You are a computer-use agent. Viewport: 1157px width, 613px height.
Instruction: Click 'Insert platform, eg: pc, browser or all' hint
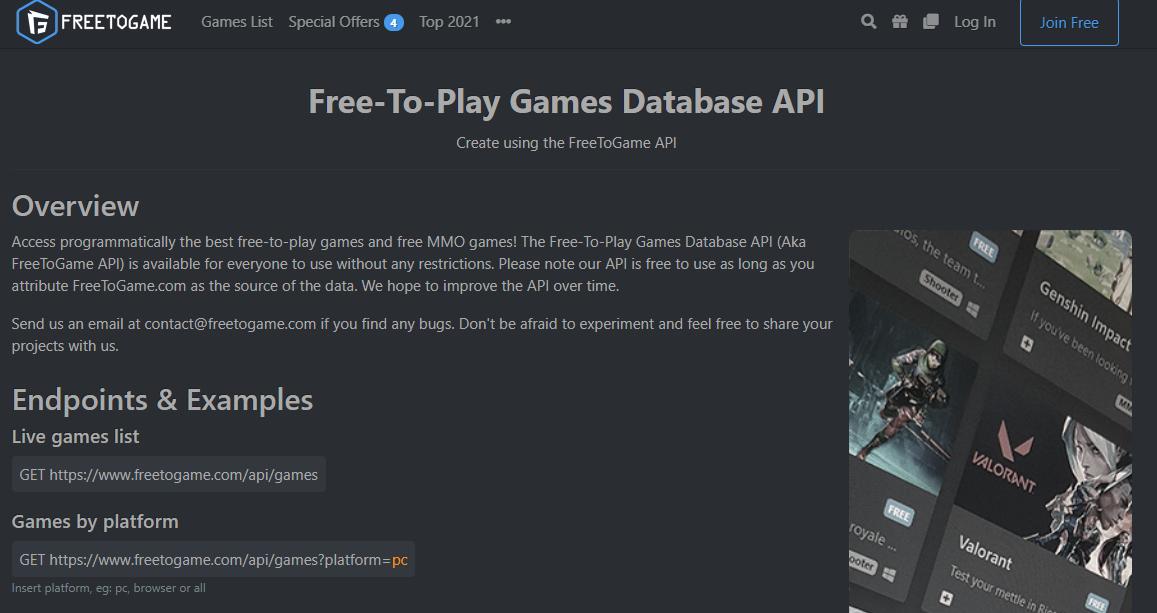pyautogui.click(x=108, y=588)
